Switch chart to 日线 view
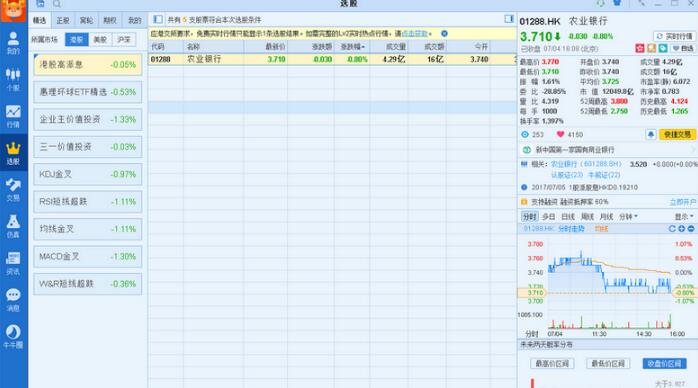 [568, 217]
